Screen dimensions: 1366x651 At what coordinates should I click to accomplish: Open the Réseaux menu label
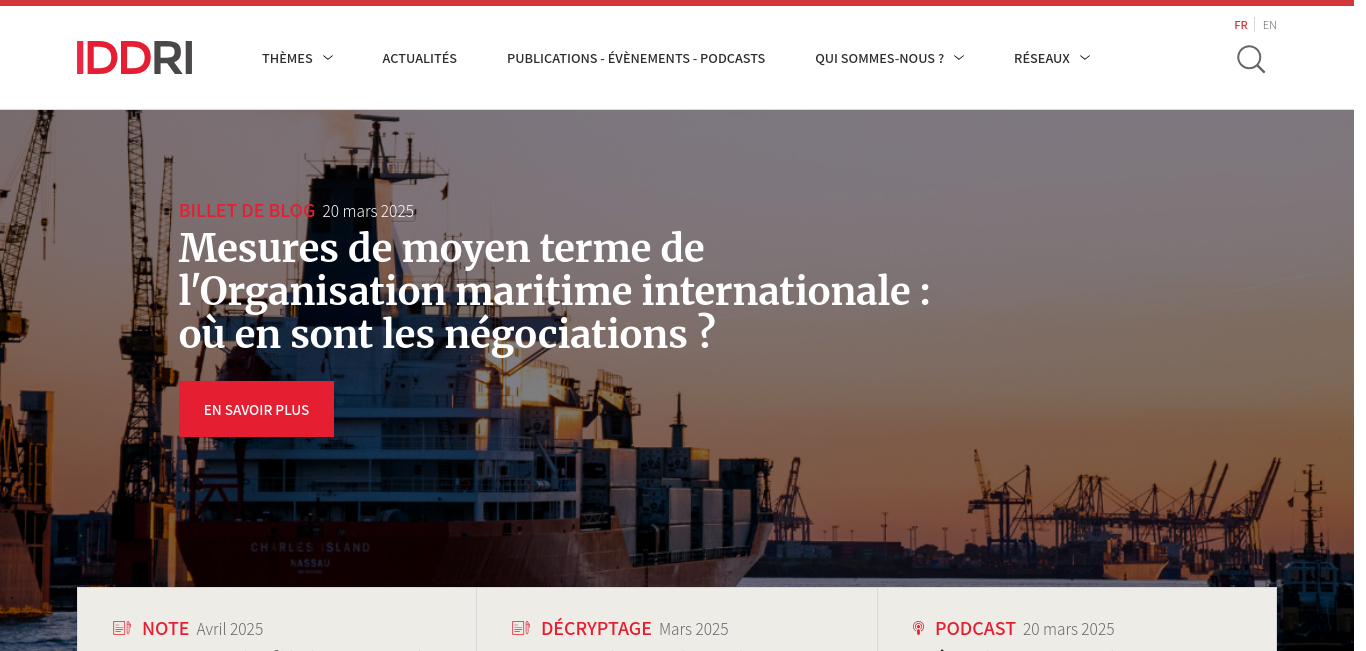[x=1042, y=58]
